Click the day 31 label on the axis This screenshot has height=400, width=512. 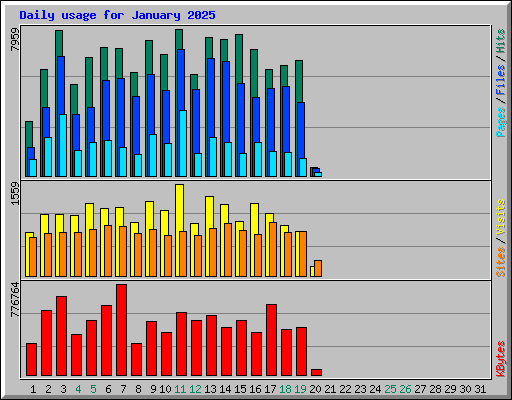[x=480, y=389]
